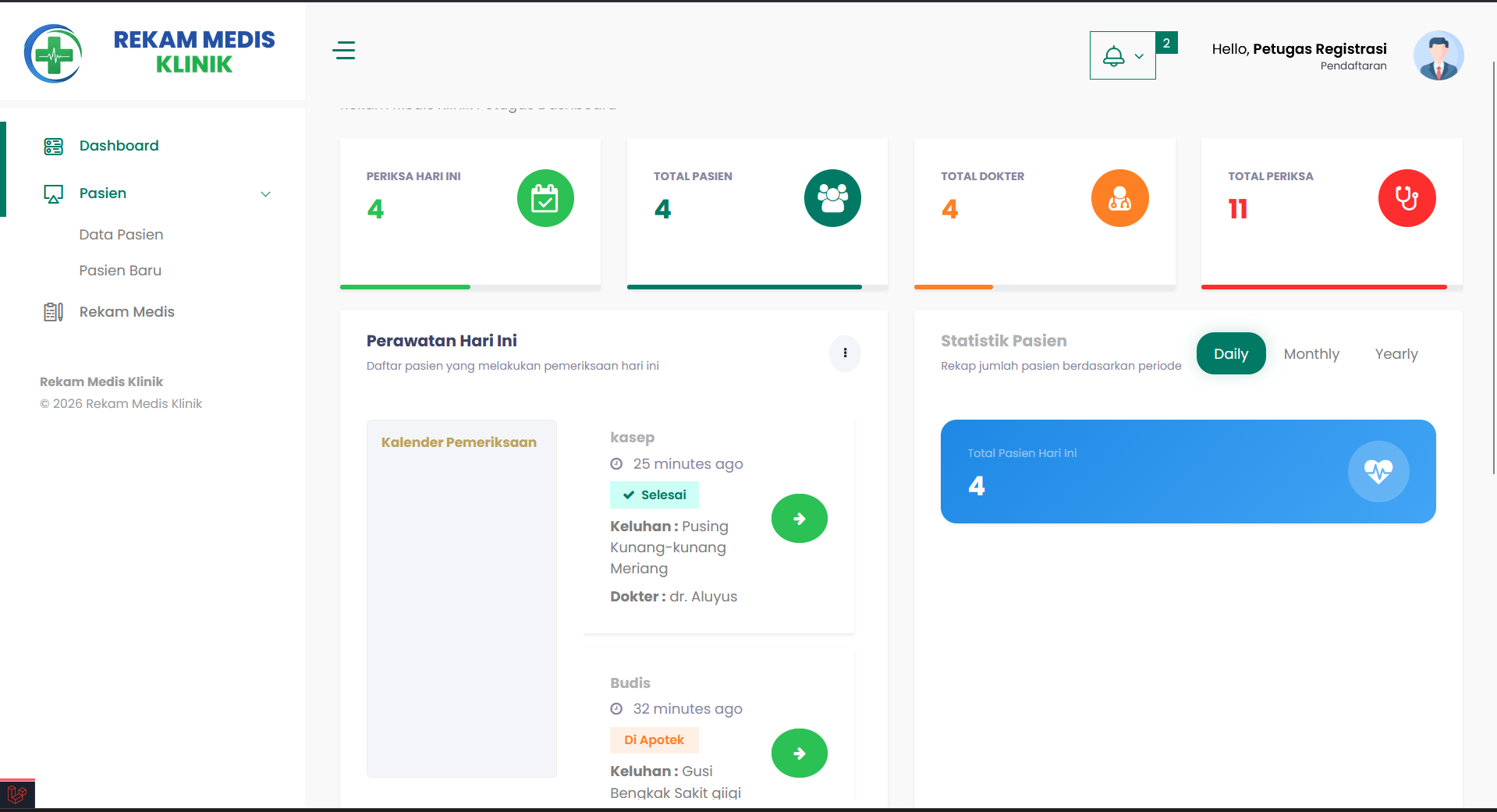Open the three-dot options for Perawatan Hari Ini
Viewport: 1497px width, 812px height.
coord(845,353)
